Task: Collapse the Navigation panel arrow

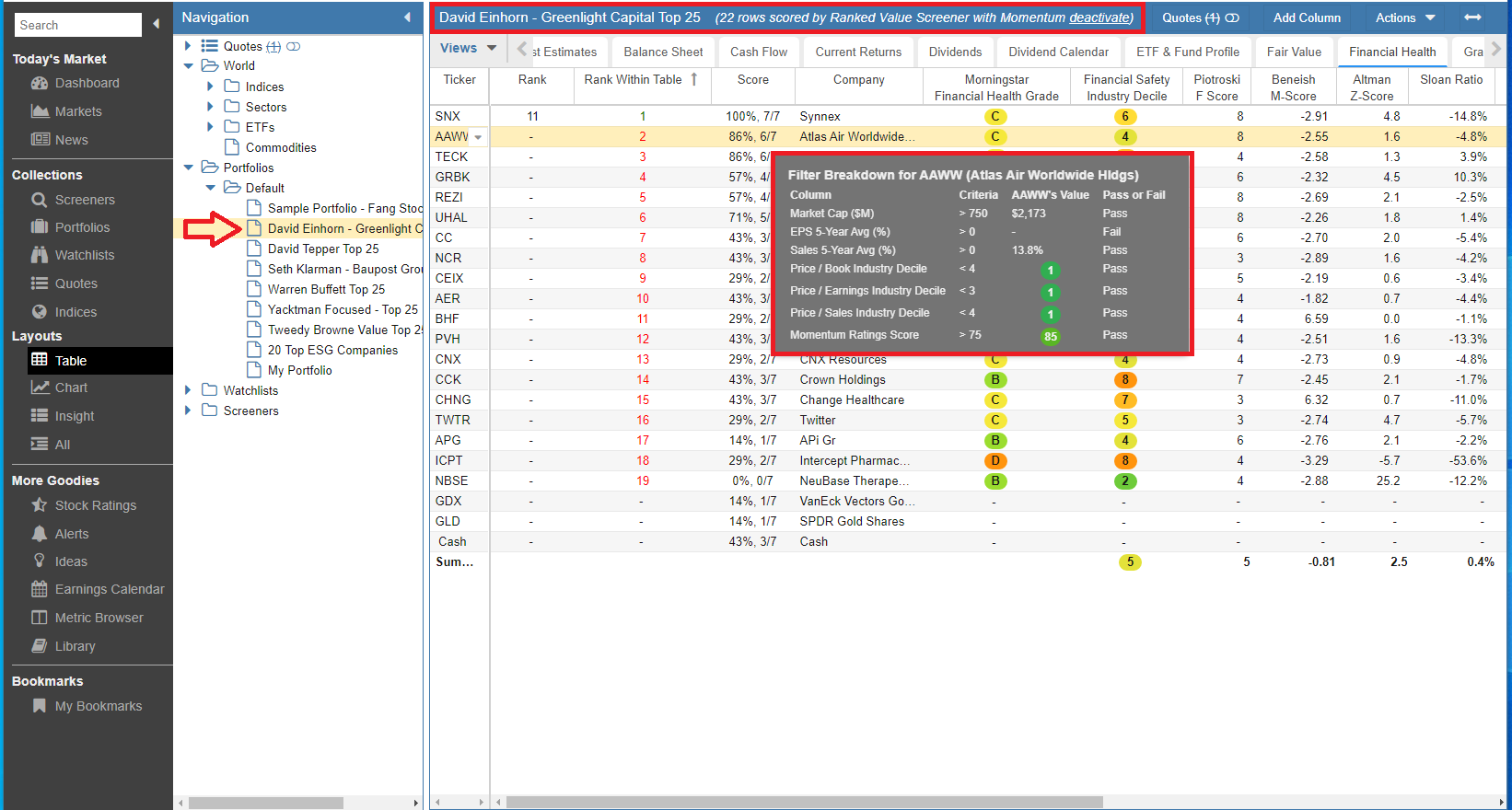Action: [407, 17]
